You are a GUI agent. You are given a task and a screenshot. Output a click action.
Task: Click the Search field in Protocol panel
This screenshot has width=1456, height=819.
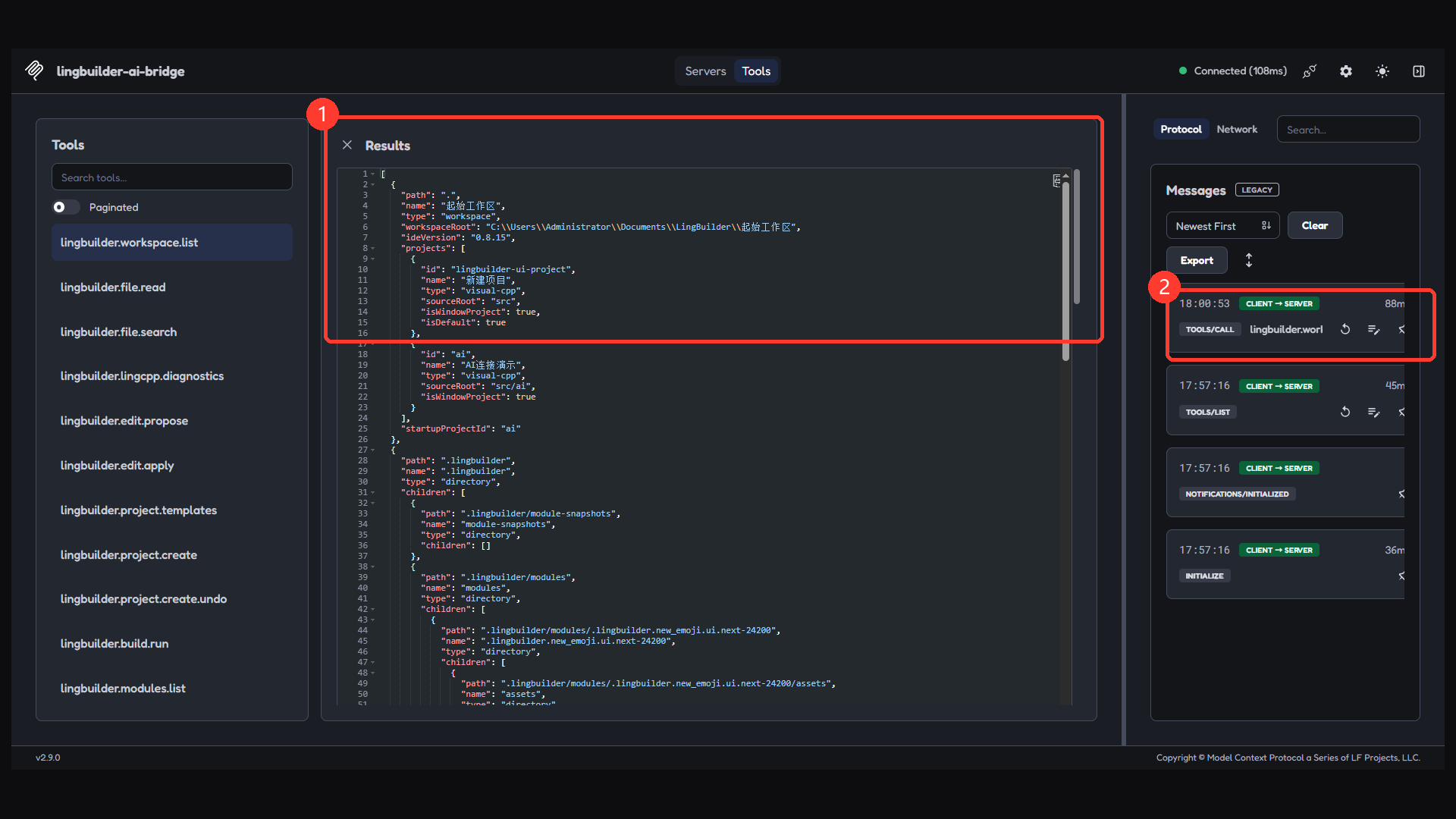[x=1348, y=130]
